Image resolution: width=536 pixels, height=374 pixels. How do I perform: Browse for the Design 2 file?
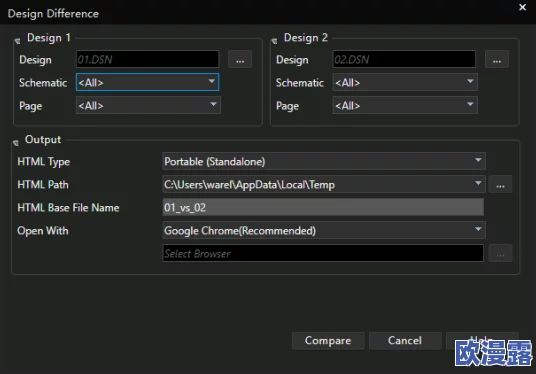pos(497,59)
